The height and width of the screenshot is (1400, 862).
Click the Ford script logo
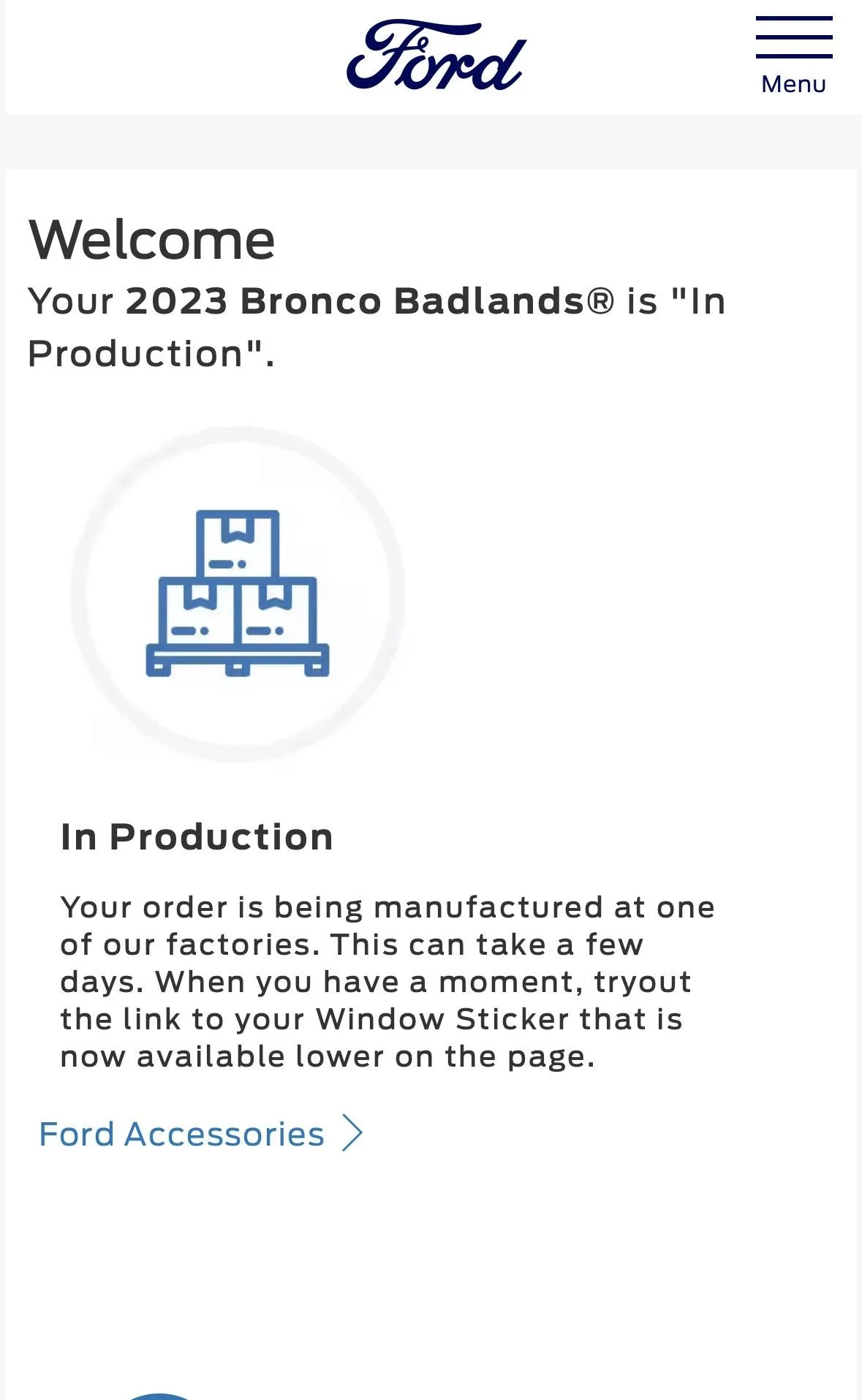click(x=436, y=56)
